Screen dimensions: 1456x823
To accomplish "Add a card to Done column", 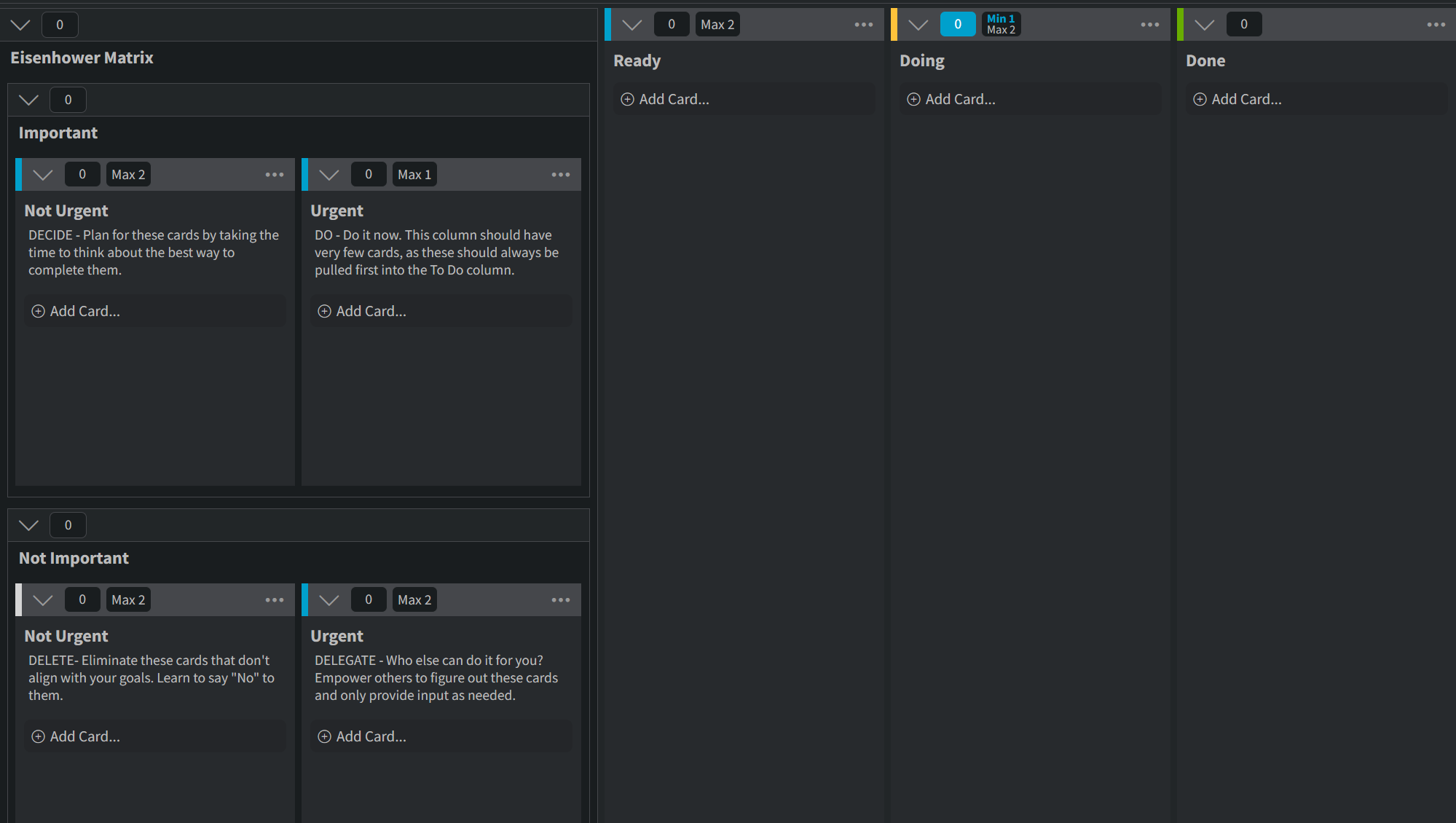I will [1246, 100].
